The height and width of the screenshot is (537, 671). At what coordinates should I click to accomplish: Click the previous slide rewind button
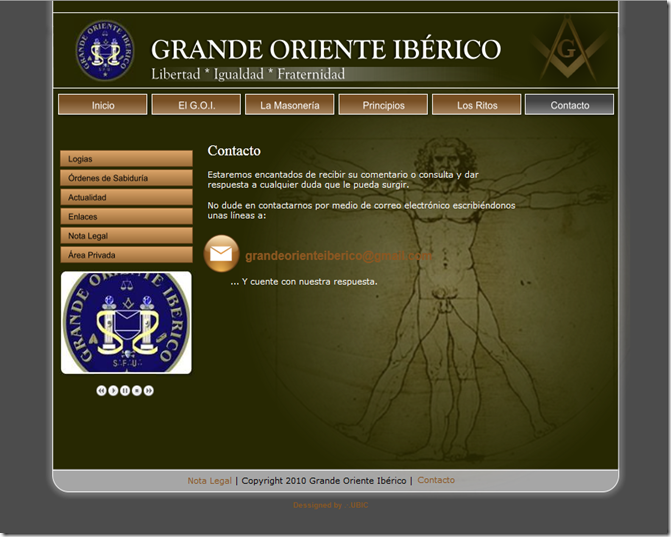tap(101, 390)
